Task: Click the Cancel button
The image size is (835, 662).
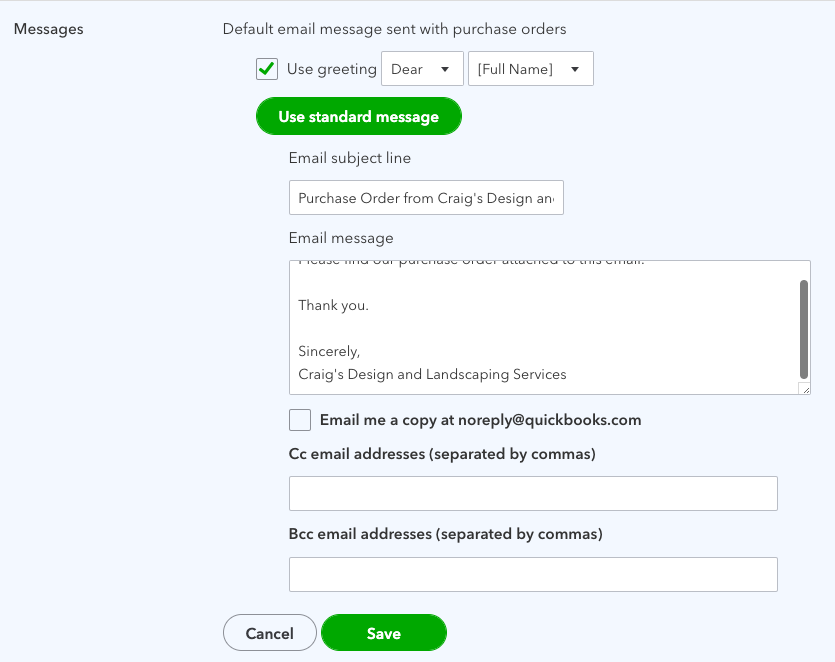Action: 269,633
